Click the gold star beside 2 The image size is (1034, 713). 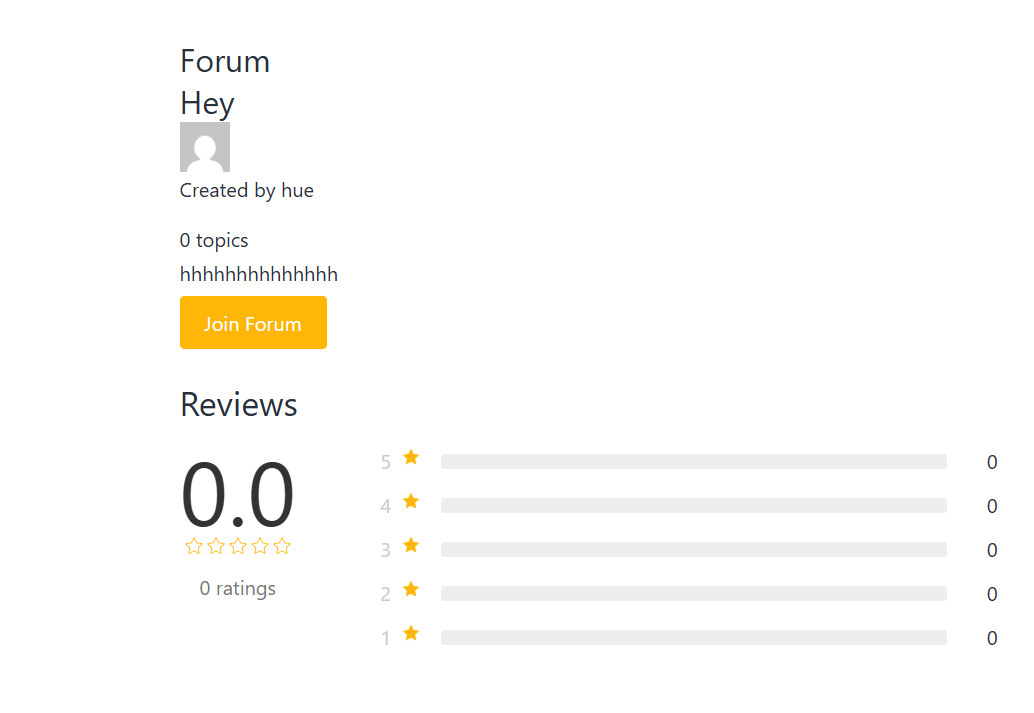click(x=411, y=590)
